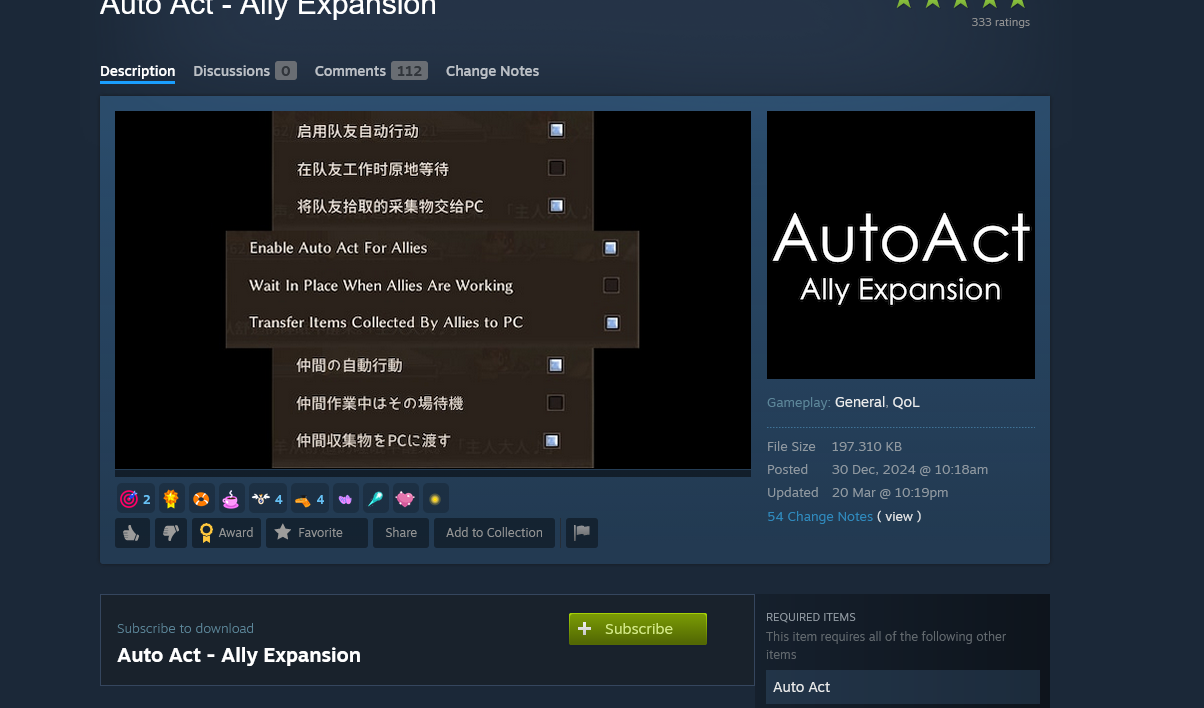The image size is (1204, 708).
Task: Open the Discussions tab
Action: (245, 71)
